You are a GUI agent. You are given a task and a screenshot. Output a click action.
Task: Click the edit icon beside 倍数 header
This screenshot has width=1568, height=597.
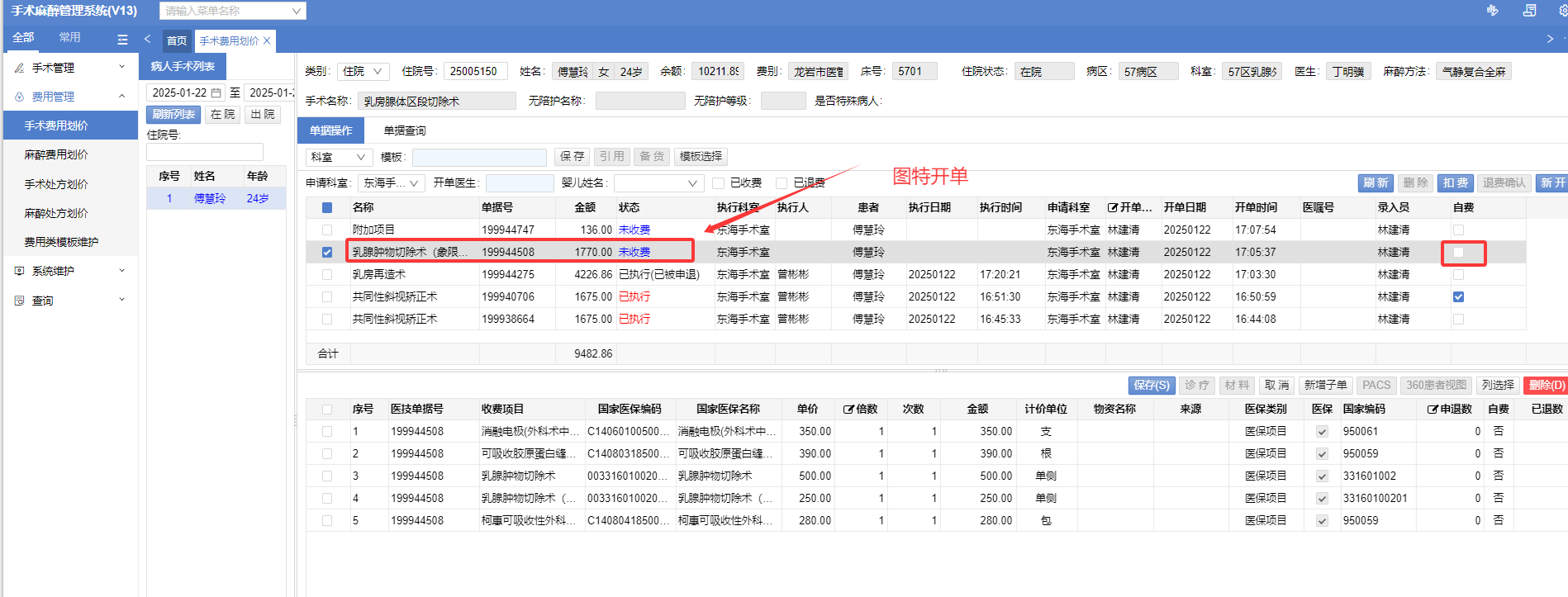pos(848,409)
